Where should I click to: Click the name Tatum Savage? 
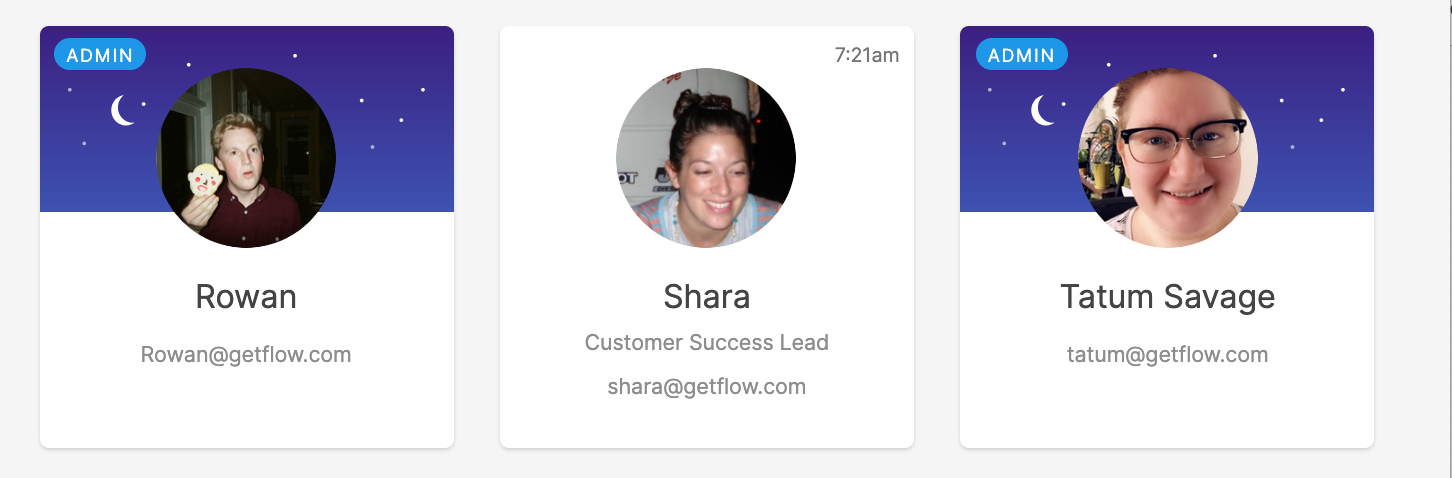pos(1167,297)
